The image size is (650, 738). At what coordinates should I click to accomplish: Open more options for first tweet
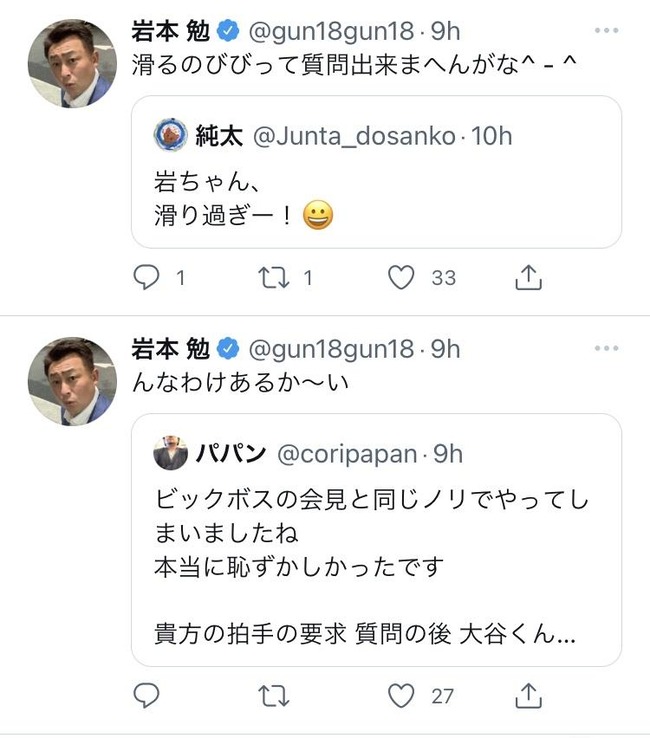click(x=606, y=31)
